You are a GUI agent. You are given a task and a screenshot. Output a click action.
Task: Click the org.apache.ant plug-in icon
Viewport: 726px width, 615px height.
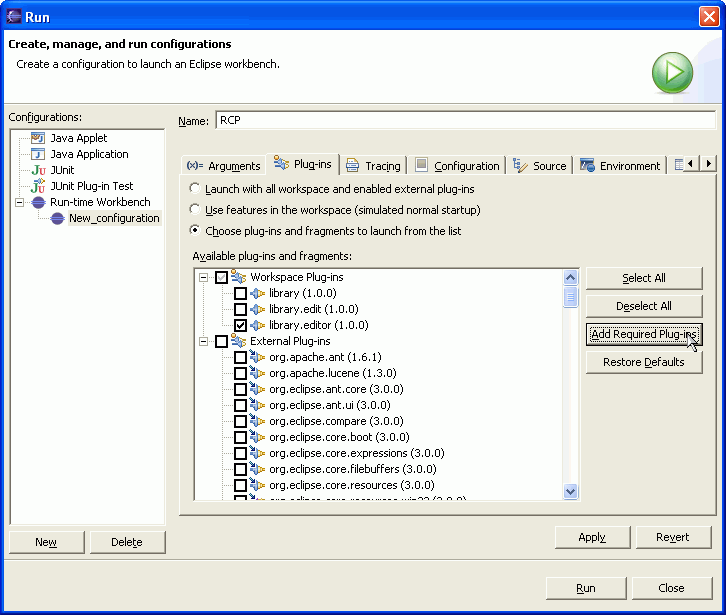pos(257,357)
